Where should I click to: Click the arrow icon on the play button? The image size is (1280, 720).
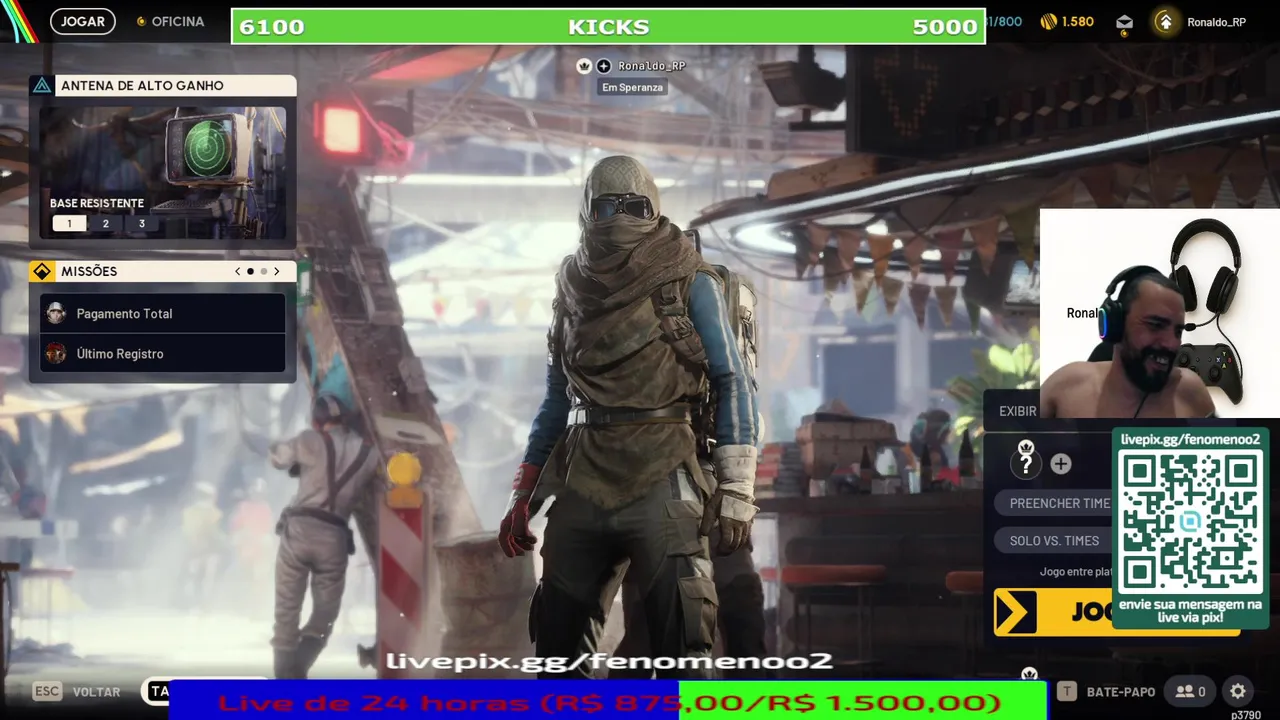point(1016,612)
